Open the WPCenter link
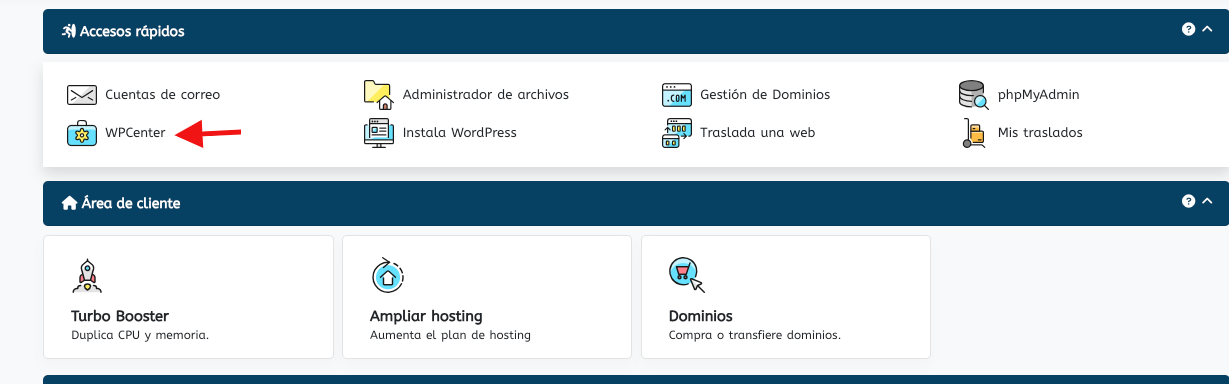The image size is (1229, 384). click(135, 132)
